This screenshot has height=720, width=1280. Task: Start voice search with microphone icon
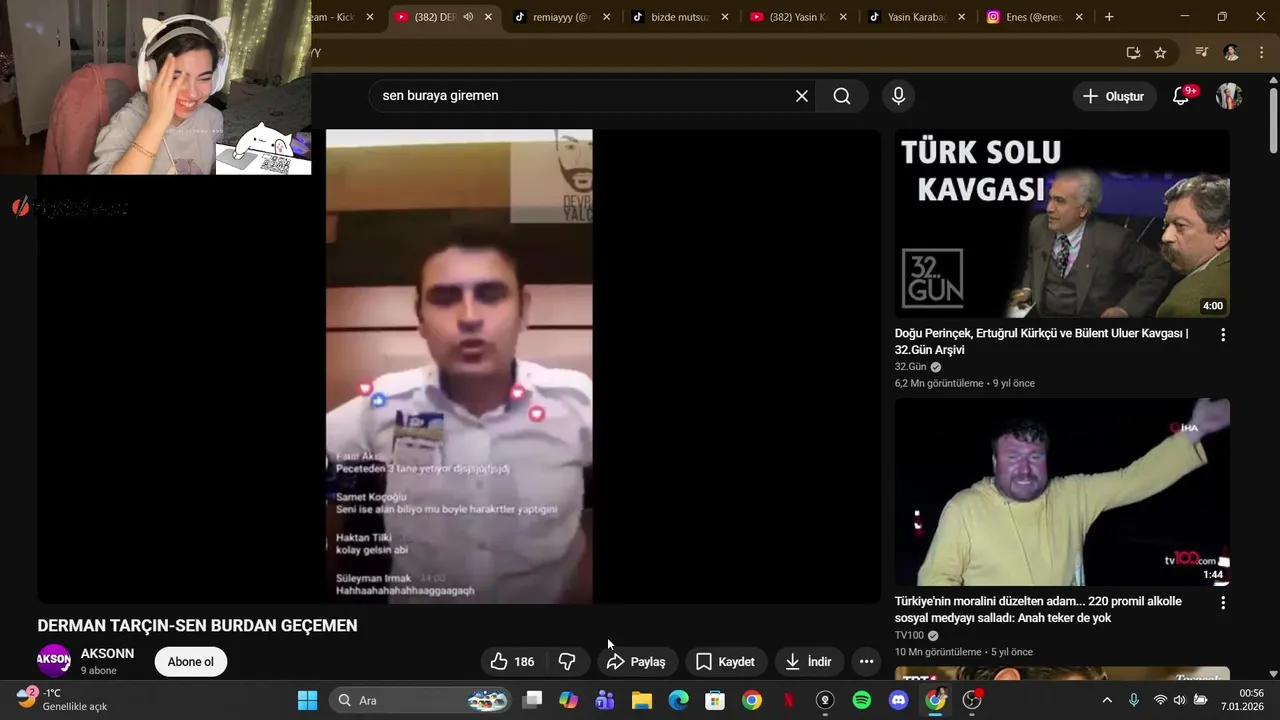coord(898,96)
